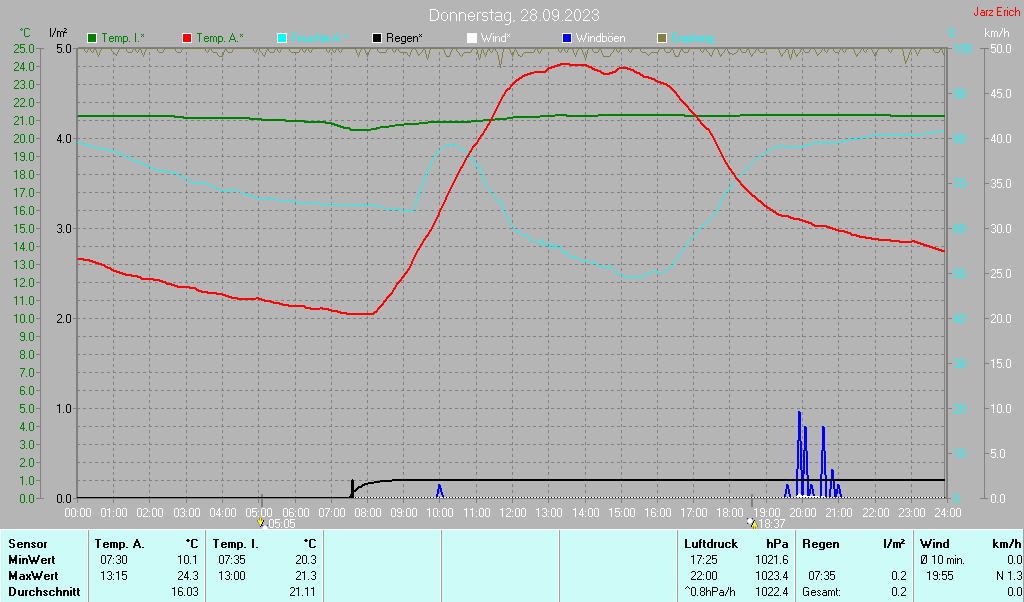Click the '12:00' time axis label
This screenshot has width=1024, height=602.
coord(512,513)
